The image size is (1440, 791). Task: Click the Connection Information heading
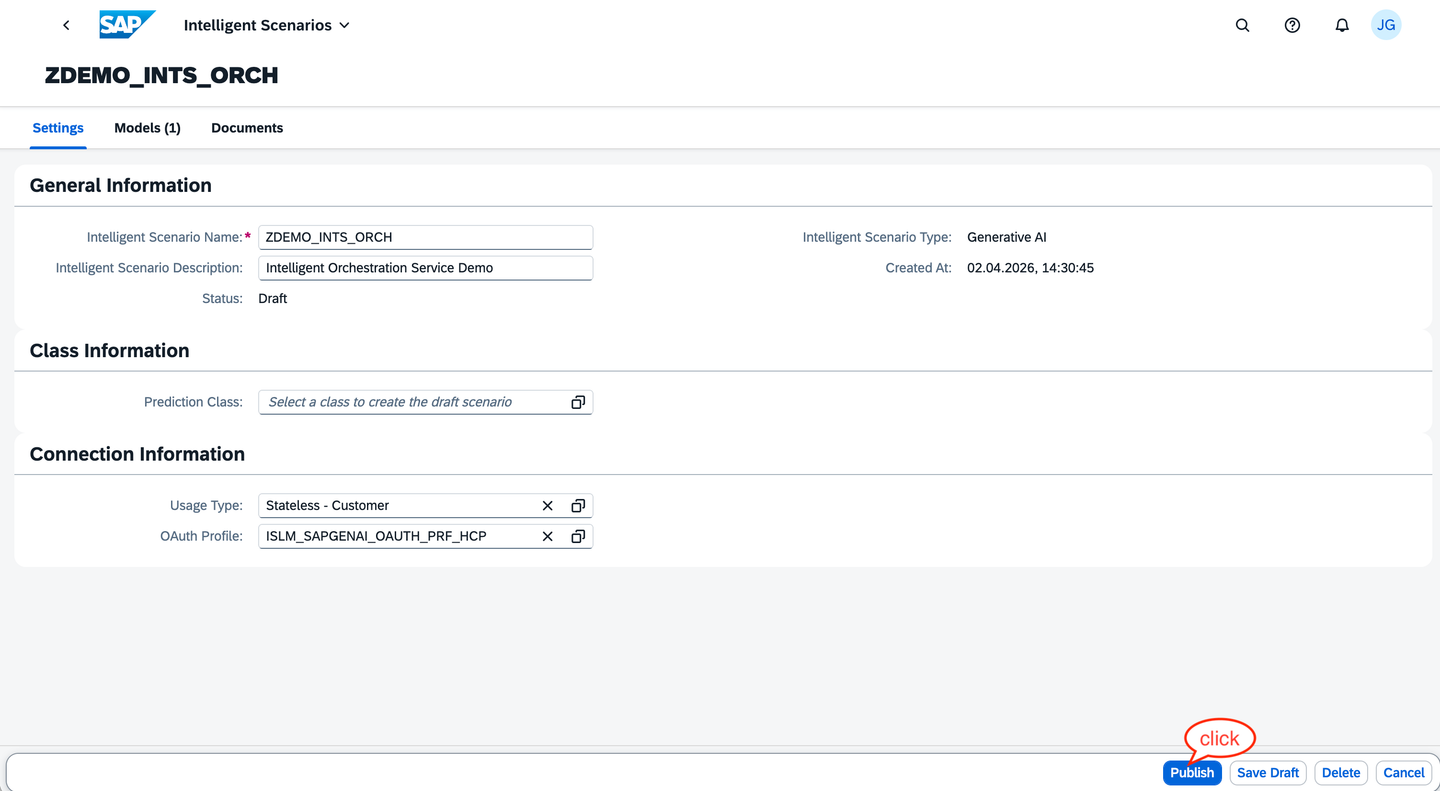pos(137,454)
